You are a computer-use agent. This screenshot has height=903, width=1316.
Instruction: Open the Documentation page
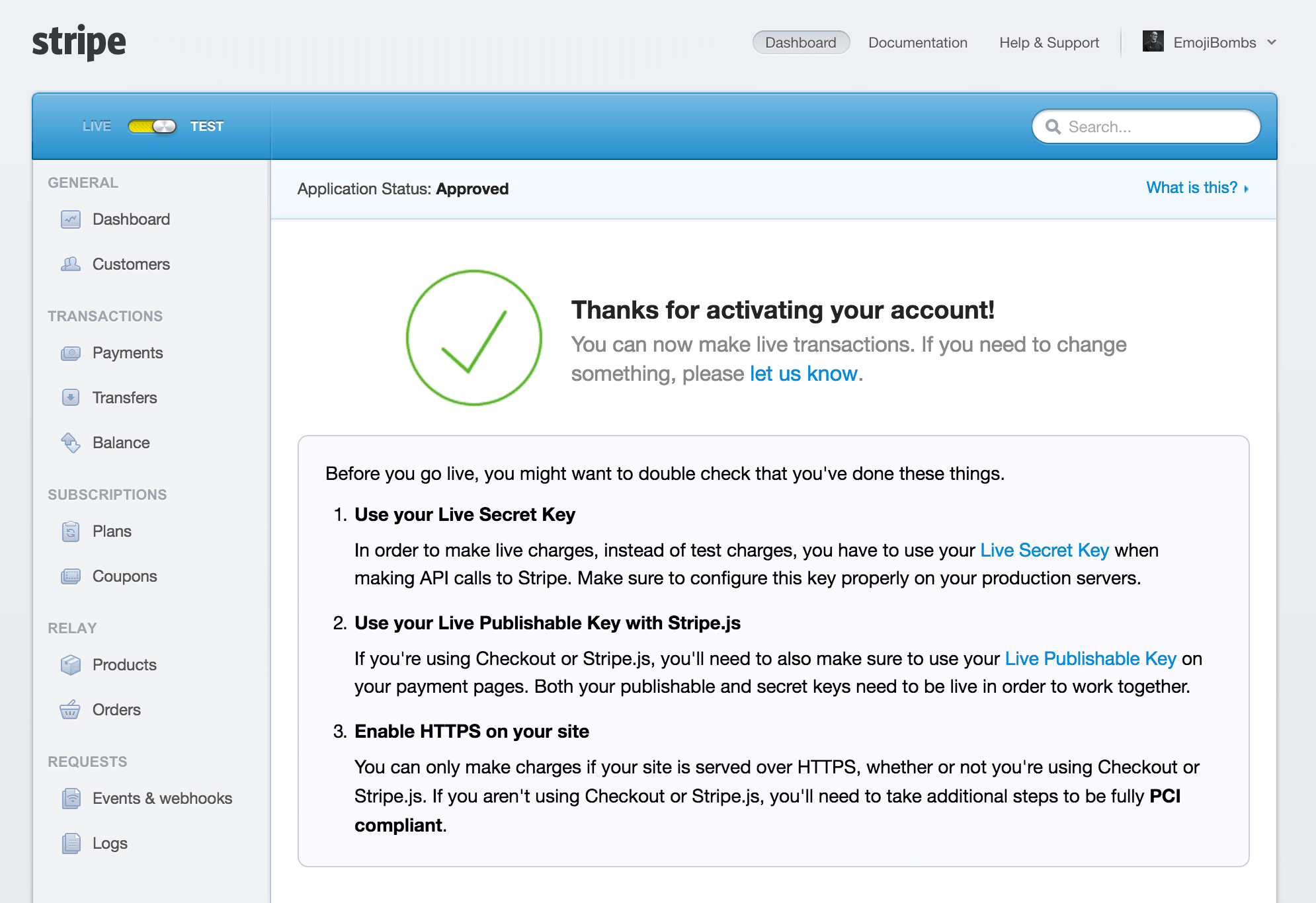point(918,42)
